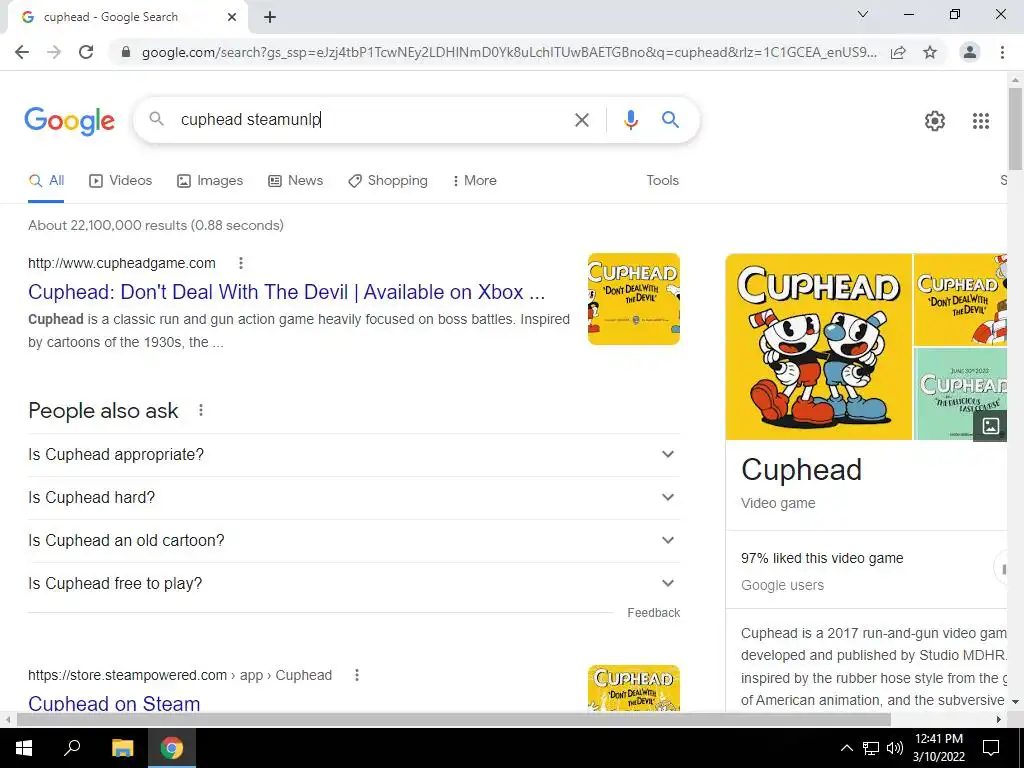1024x768 pixels.
Task: Open the notification center icon
Action: tap(991, 748)
